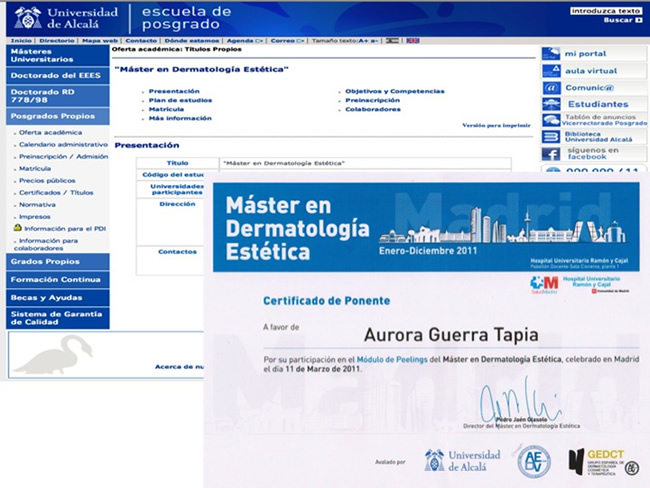Viewport: 650px width, 488px height.
Task: Focus the introduzca texto search field
Action: coord(606,11)
